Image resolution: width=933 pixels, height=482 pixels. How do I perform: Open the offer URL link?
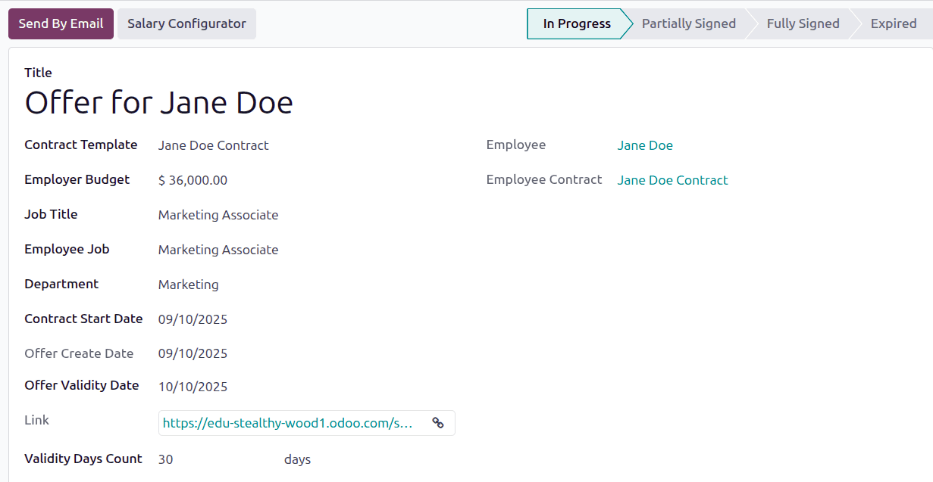coord(287,423)
